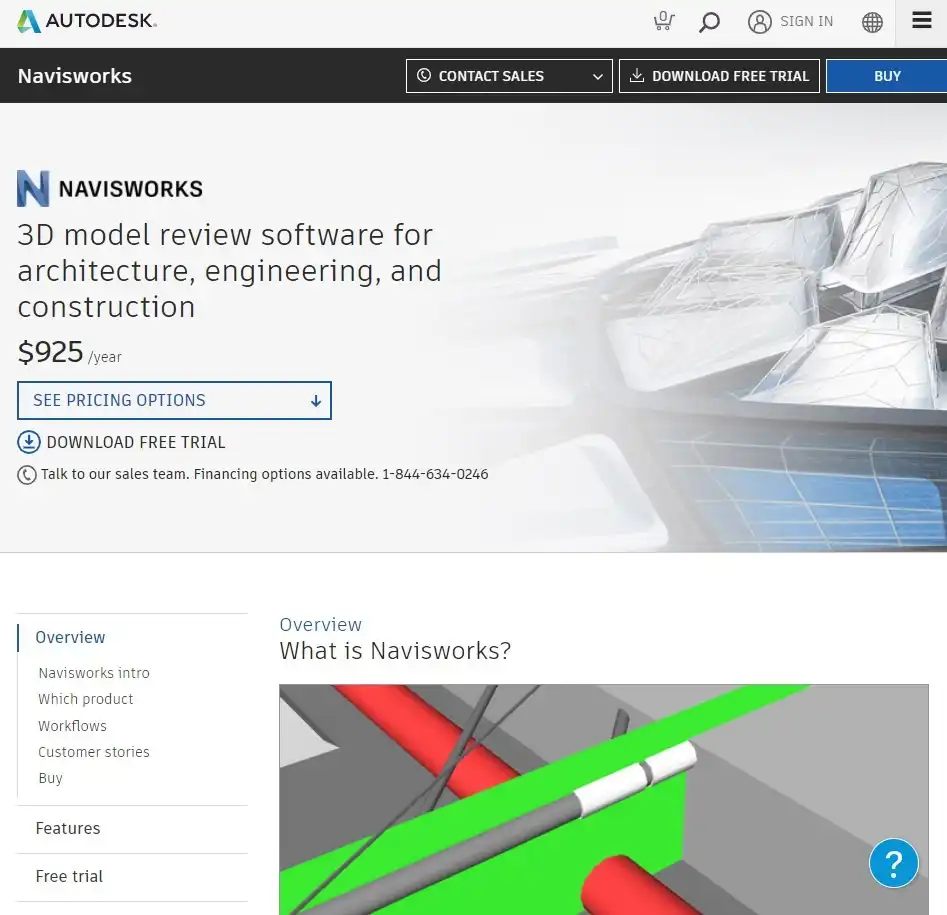
Task: Click DOWNLOAD FREE TRIAL button in header bar
Action: click(x=719, y=76)
